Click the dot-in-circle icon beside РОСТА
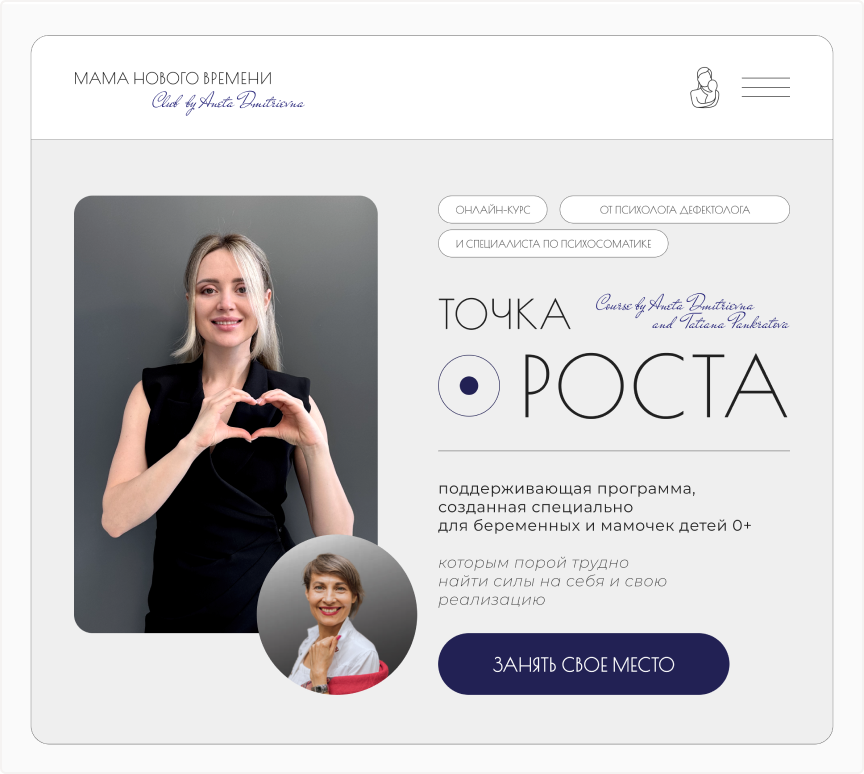864x774 pixels. pyautogui.click(x=469, y=385)
